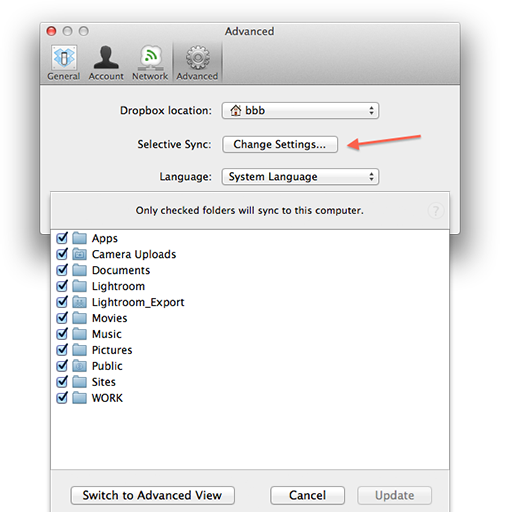Open the Account preferences icon
This screenshot has height=512, width=512.
106,58
